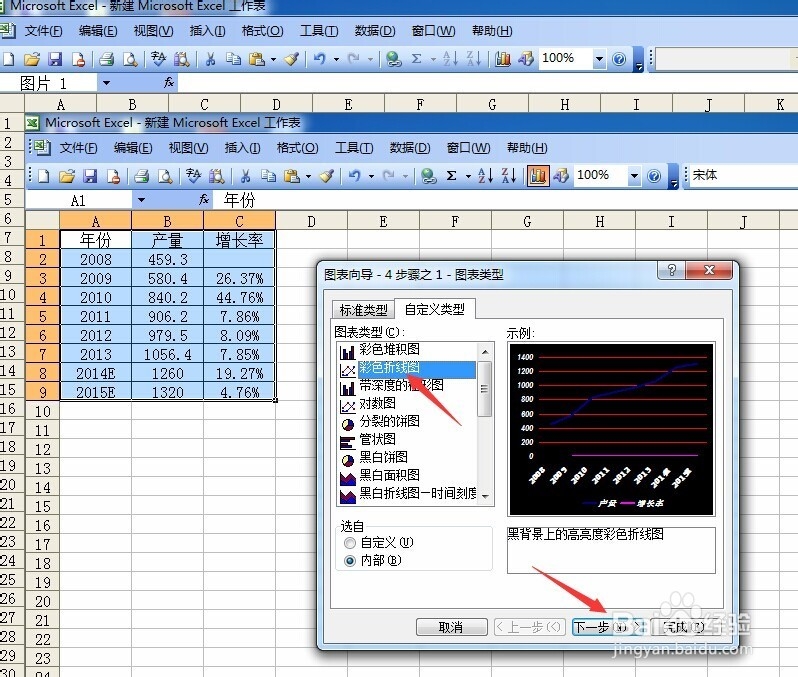Click the chart wizard dialog ? help button
The width and height of the screenshot is (798, 677).
[x=672, y=270]
